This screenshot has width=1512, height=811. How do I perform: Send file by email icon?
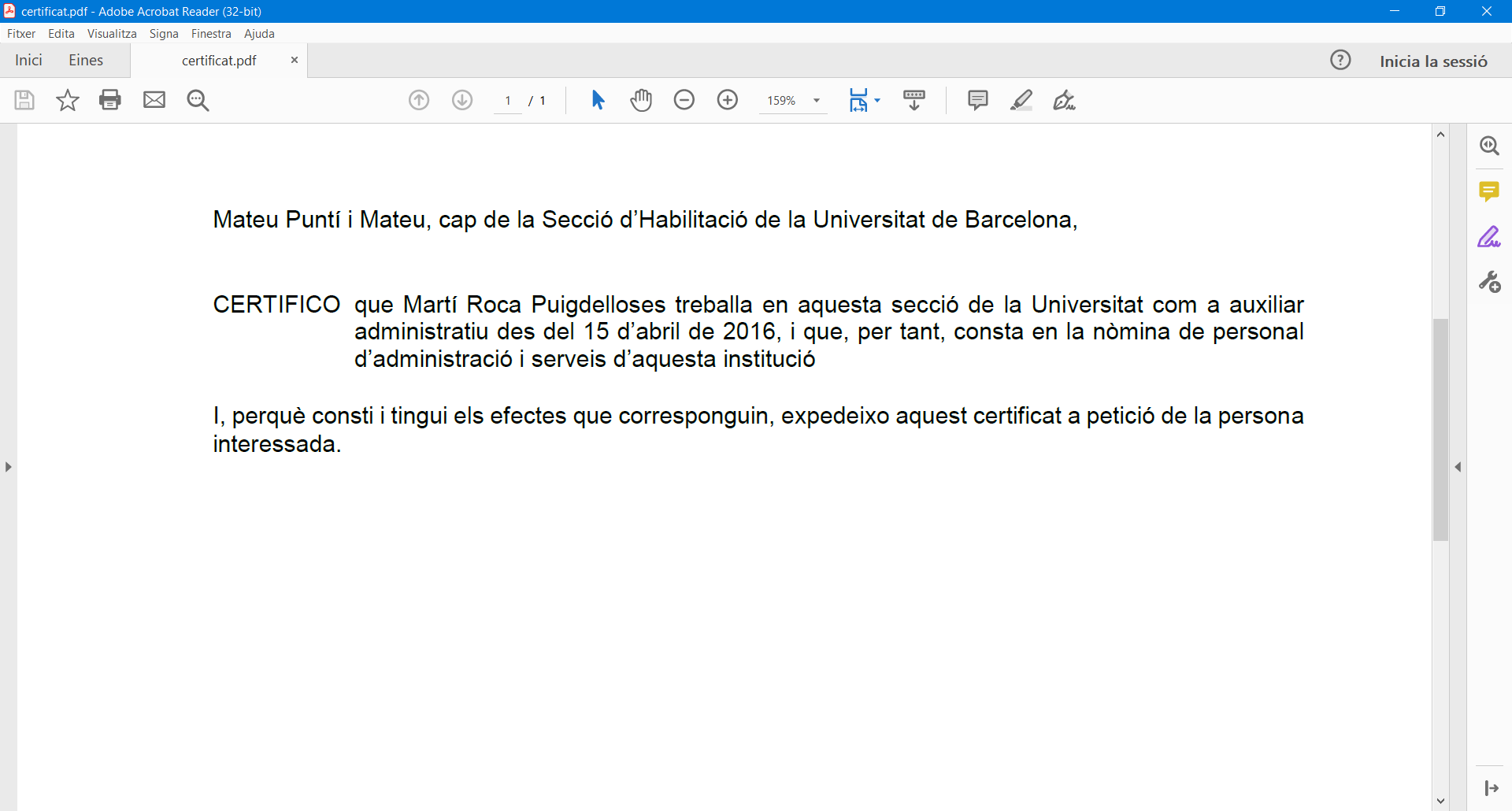point(154,100)
